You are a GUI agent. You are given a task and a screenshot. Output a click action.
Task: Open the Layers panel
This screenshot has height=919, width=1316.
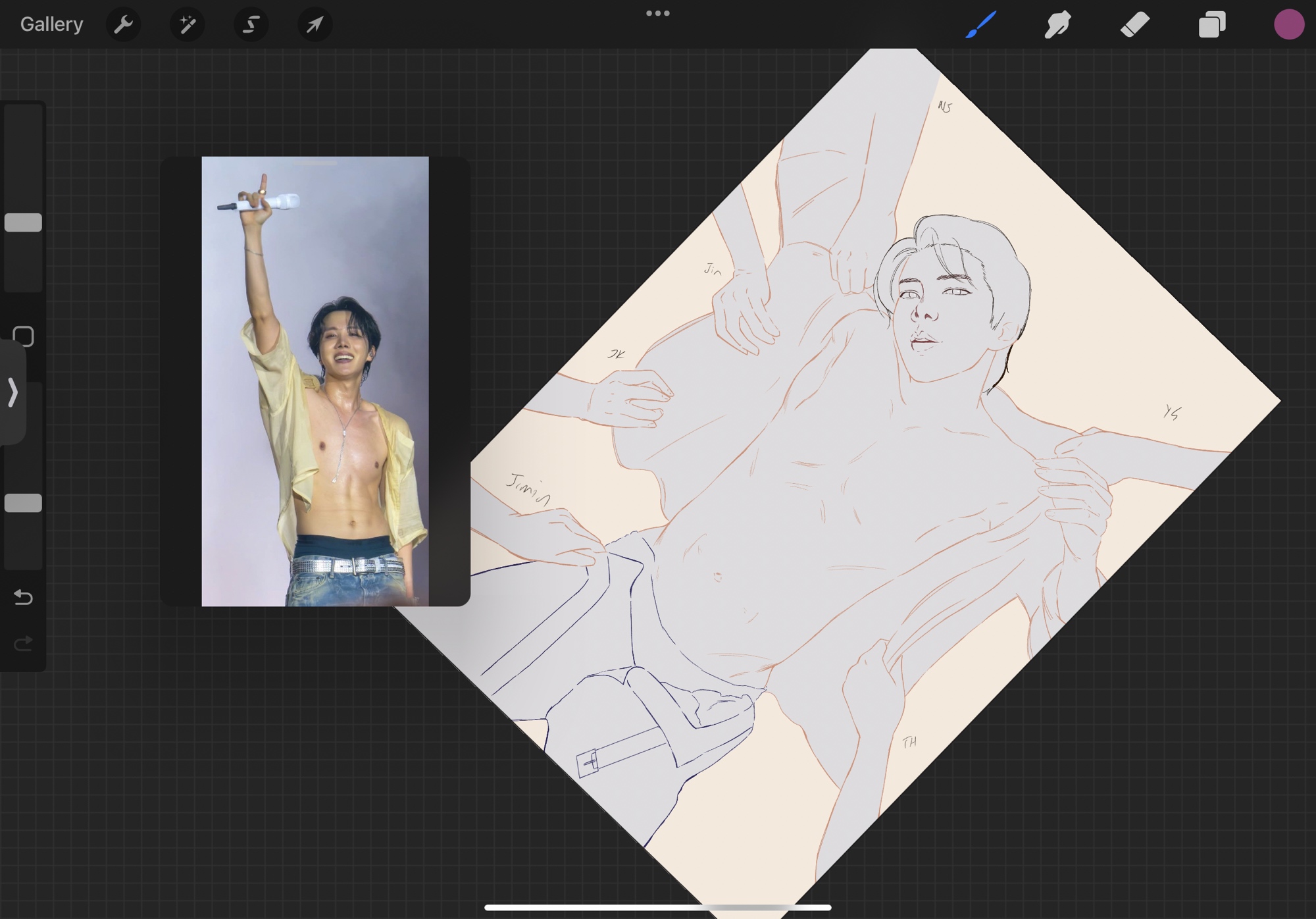click(x=1212, y=25)
